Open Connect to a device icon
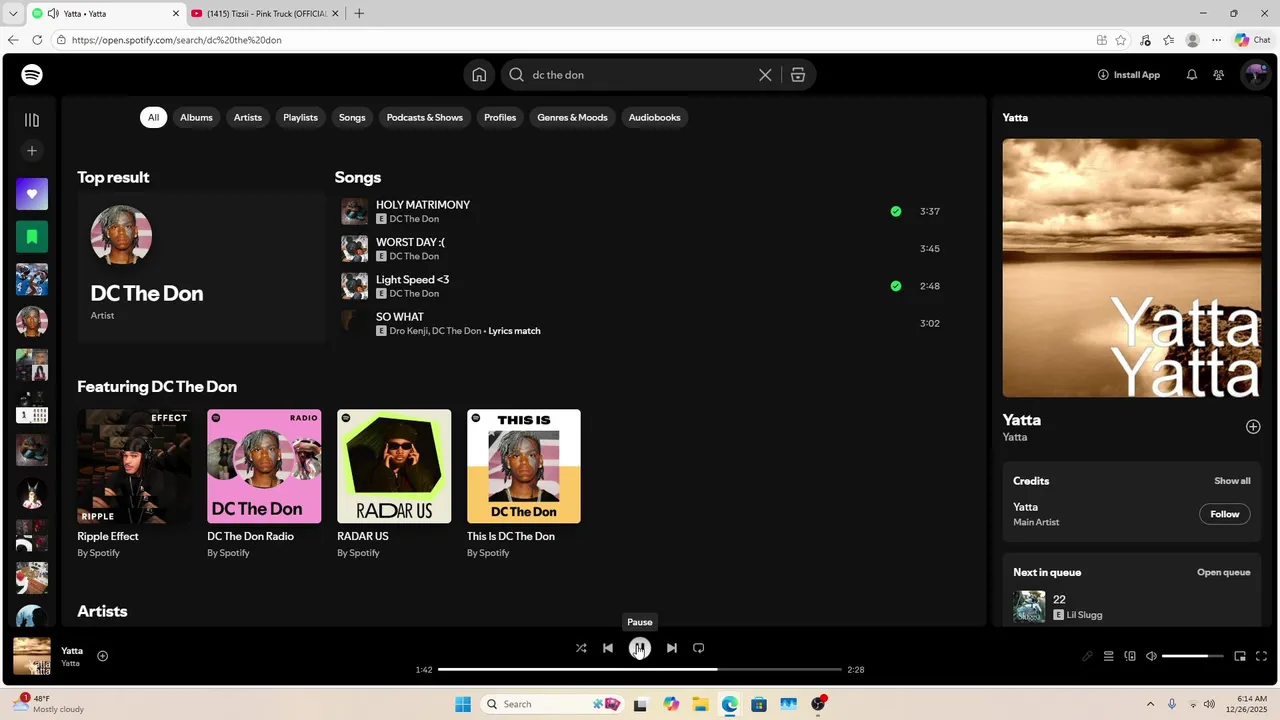 point(1130,657)
